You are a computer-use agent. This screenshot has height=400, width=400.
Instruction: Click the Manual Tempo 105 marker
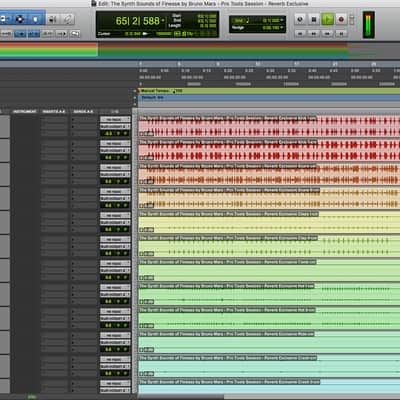(161, 91)
